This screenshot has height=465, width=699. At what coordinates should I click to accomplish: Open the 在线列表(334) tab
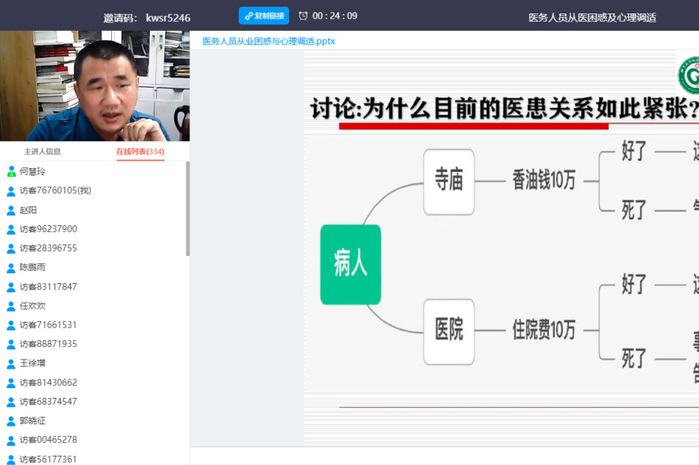pos(140,152)
